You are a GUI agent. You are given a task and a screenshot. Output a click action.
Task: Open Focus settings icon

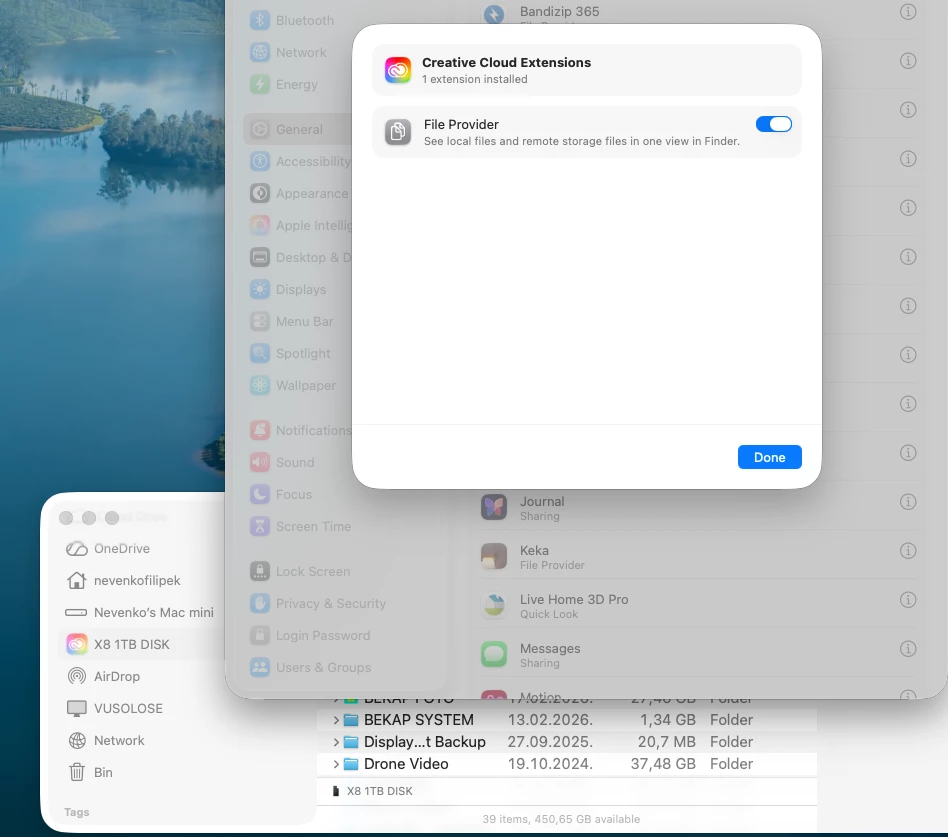pyautogui.click(x=260, y=495)
